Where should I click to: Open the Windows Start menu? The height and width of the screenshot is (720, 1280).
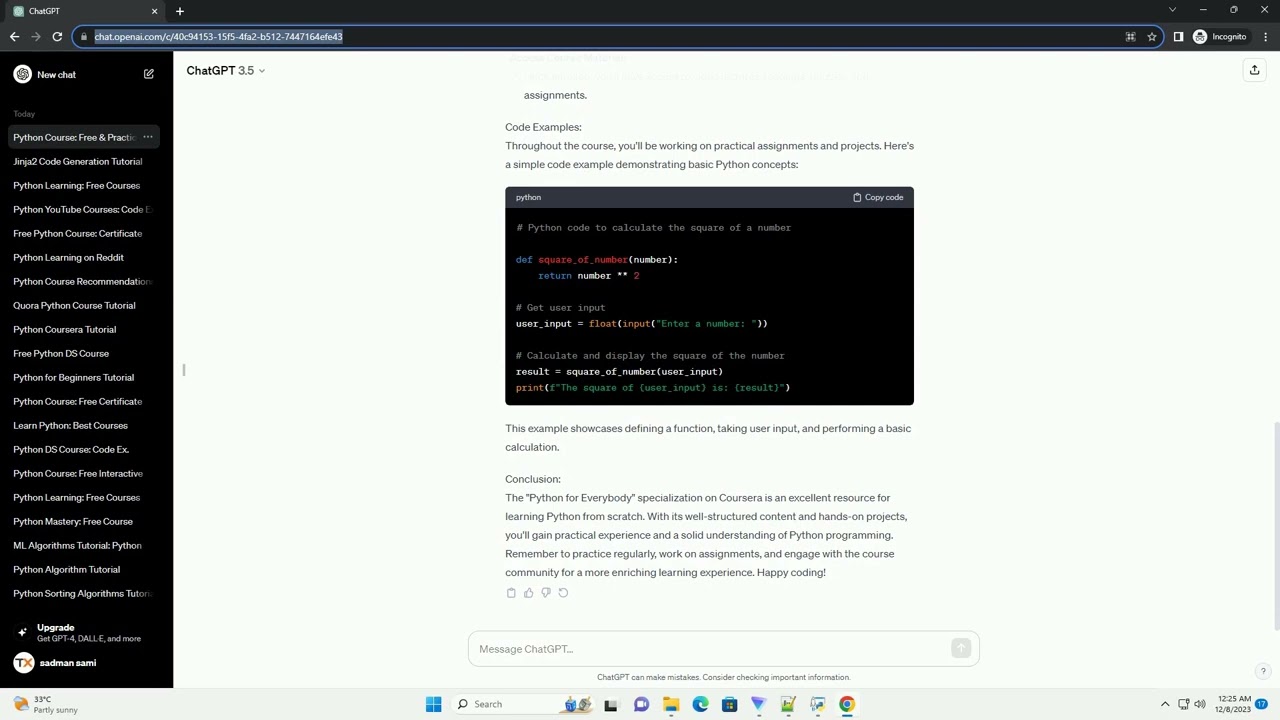(x=433, y=704)
